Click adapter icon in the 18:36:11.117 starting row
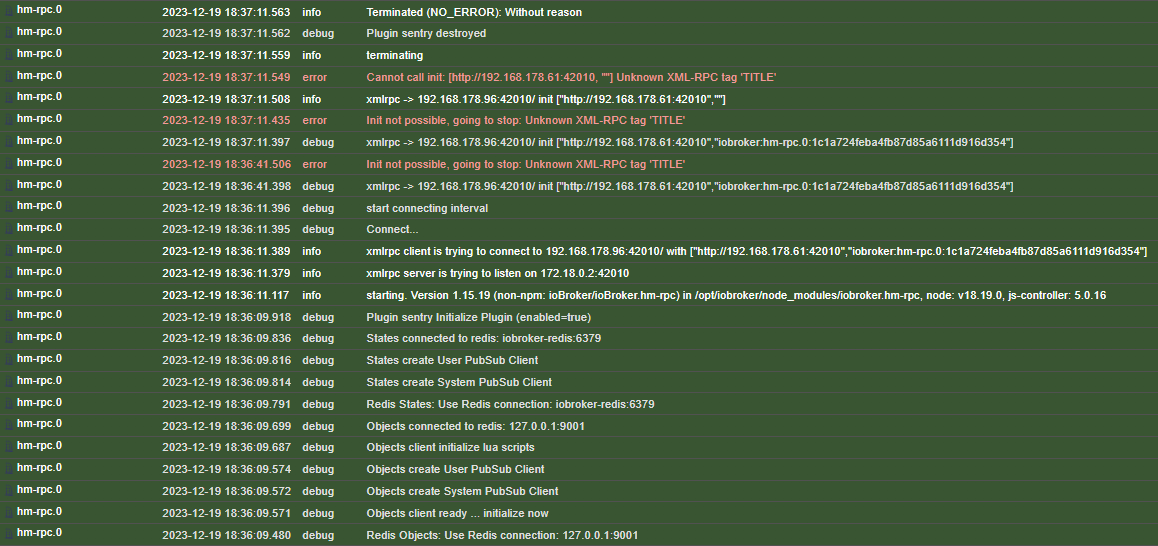This screenshot has height=546, width=1158. [10, 294]
